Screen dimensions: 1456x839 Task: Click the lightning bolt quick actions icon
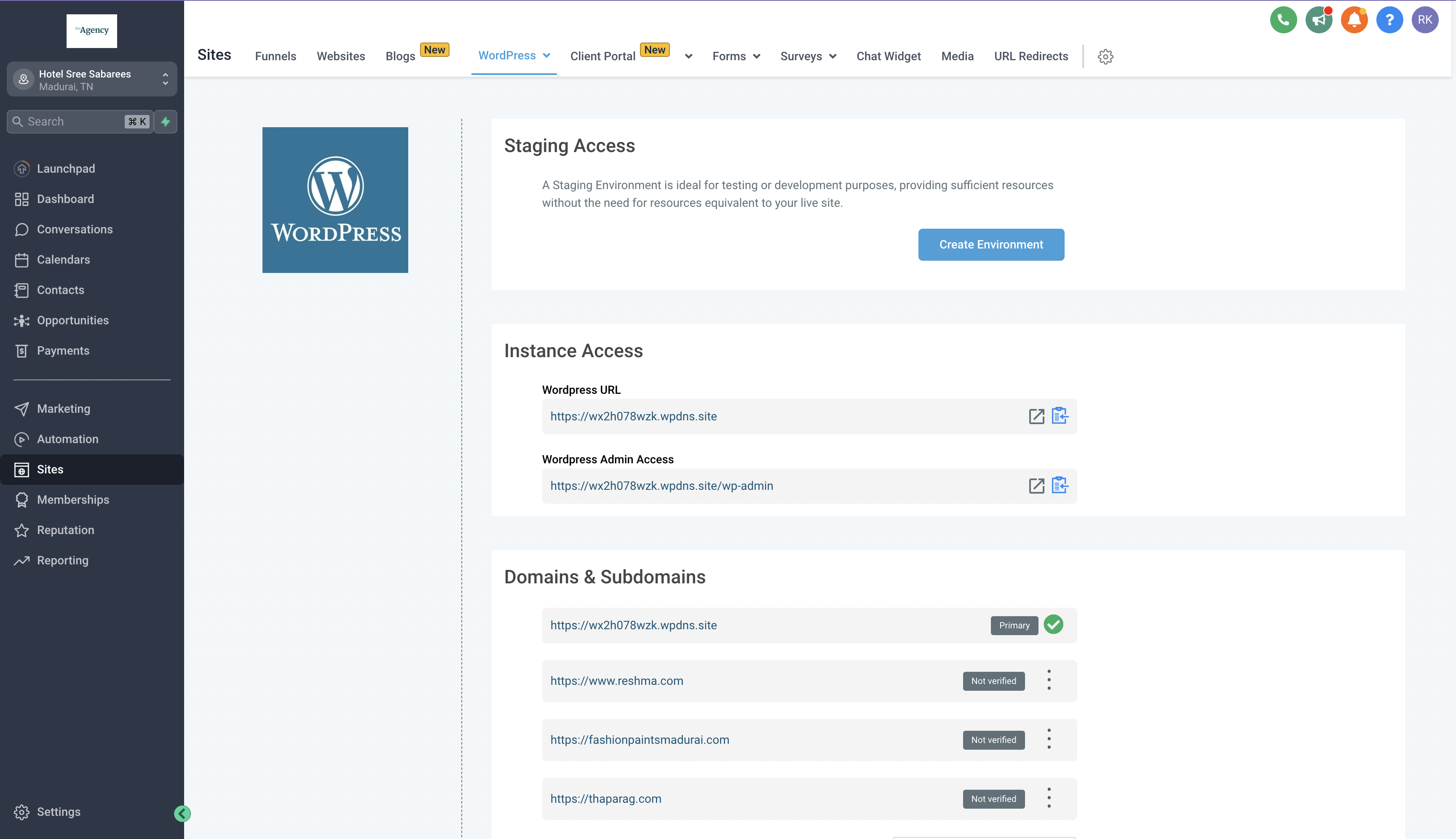(x=166, y=122)
